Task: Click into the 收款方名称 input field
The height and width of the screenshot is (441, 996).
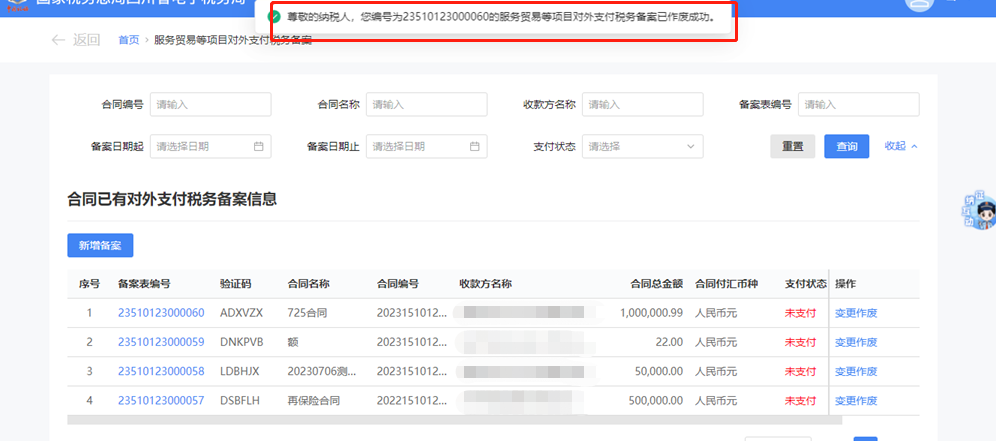Action: tap(642, 104)
